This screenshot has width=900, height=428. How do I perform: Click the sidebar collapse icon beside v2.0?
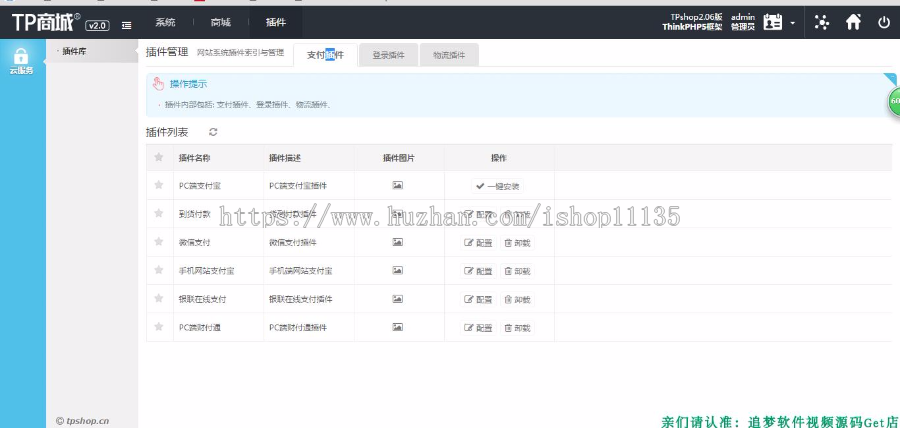point(126,24)
